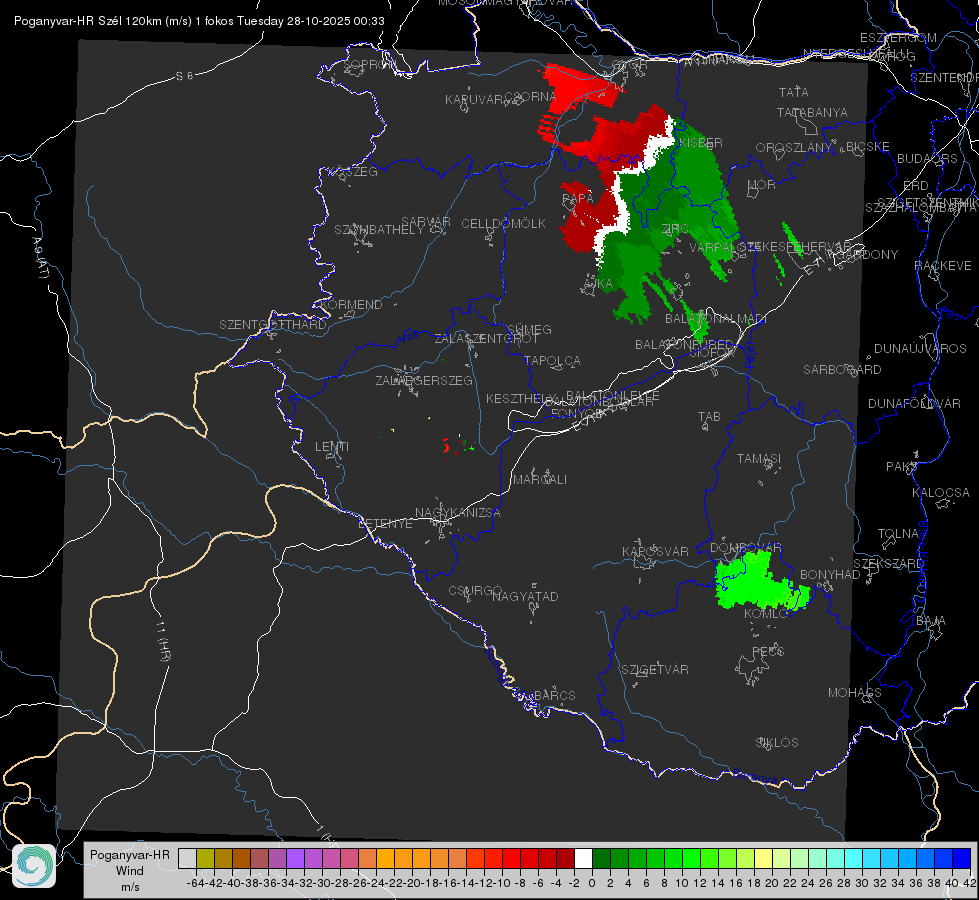Click the TATA city label
979x900 pixels.
[x=794, y=92]
